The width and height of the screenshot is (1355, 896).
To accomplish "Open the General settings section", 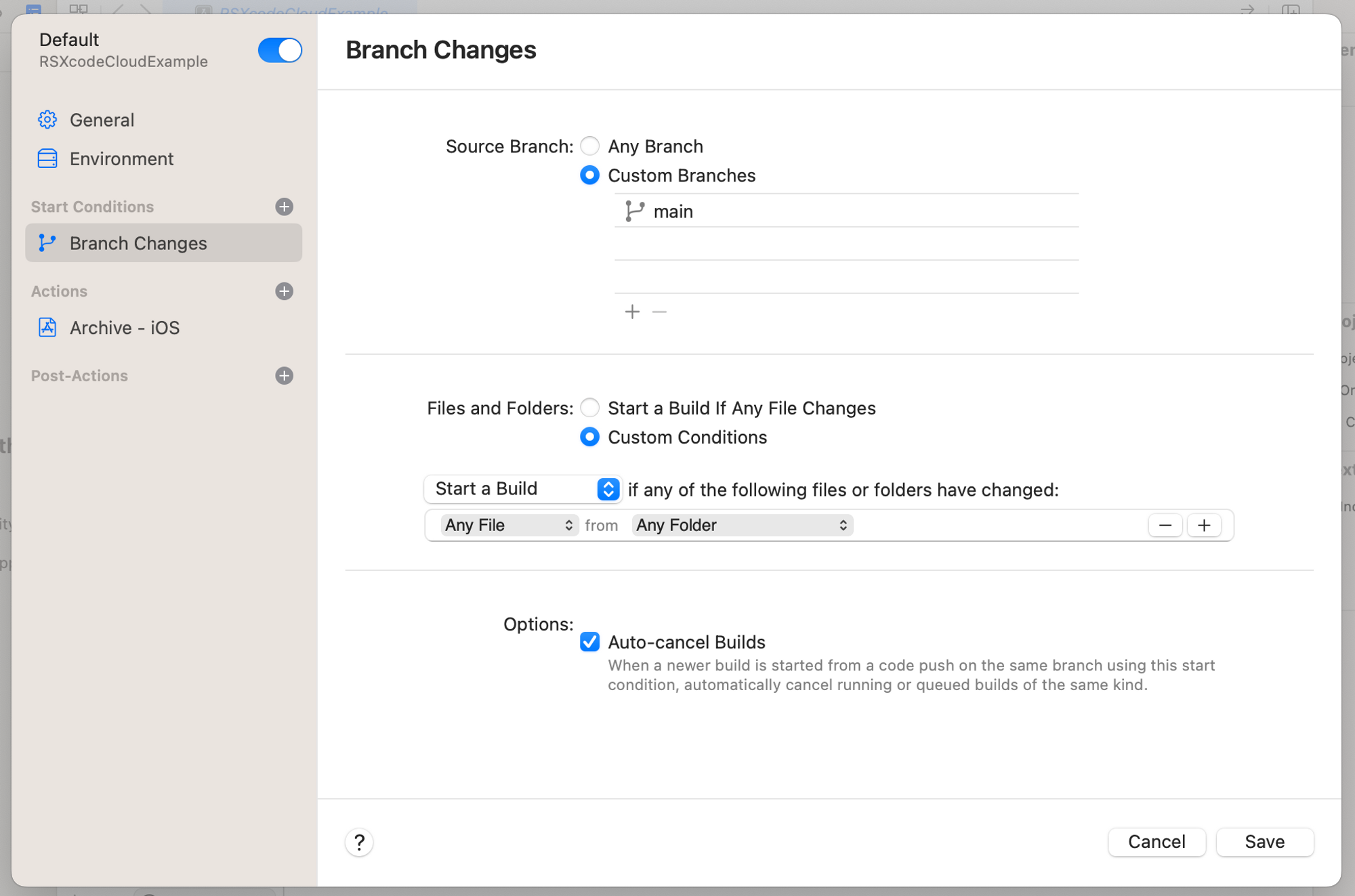I will [102, 120].
